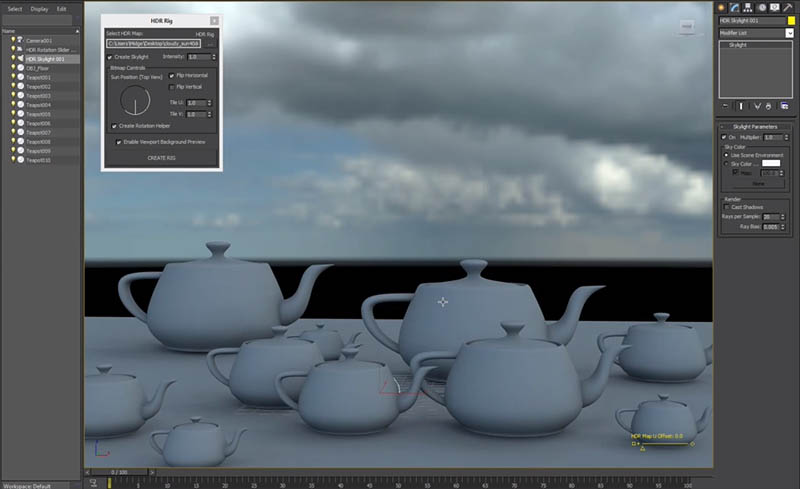
Task: Click the ViewCube in viewport corner
Action: [688, 24]
